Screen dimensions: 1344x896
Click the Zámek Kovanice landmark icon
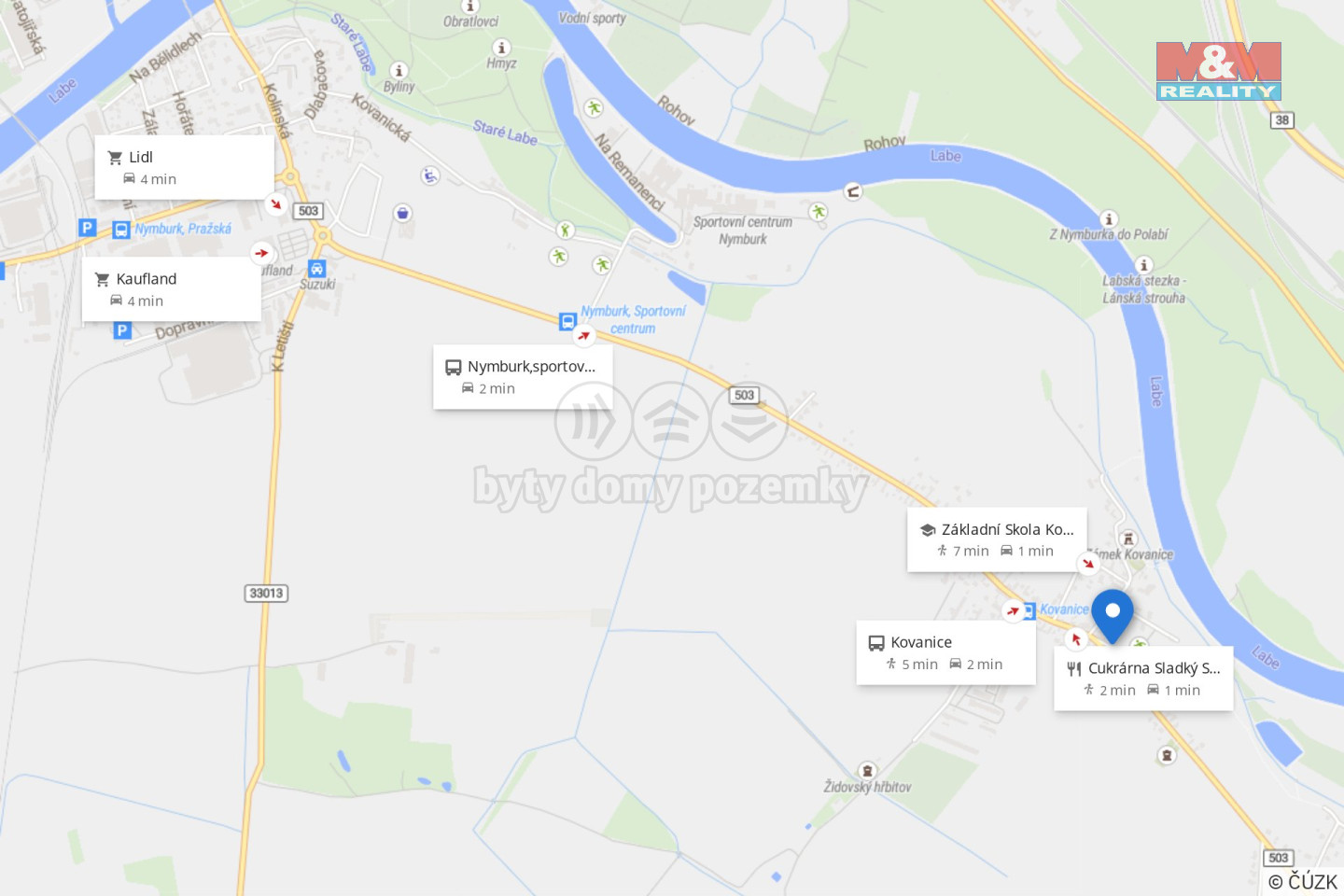point(1128,539)
